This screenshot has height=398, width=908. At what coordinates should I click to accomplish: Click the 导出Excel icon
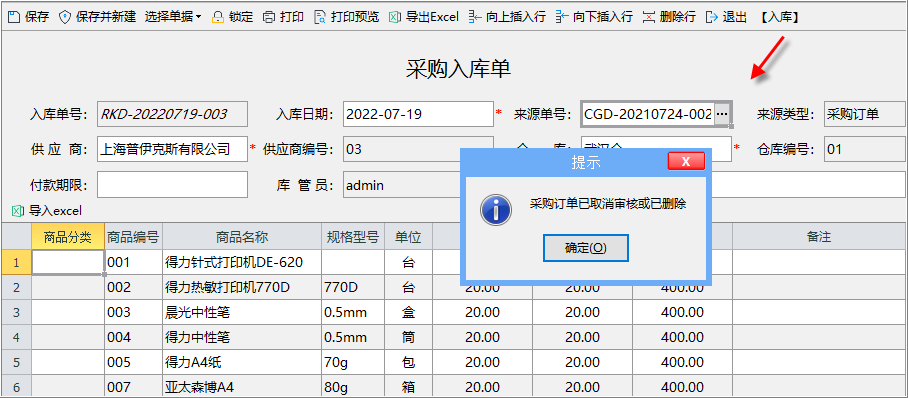tap(394, 17)
